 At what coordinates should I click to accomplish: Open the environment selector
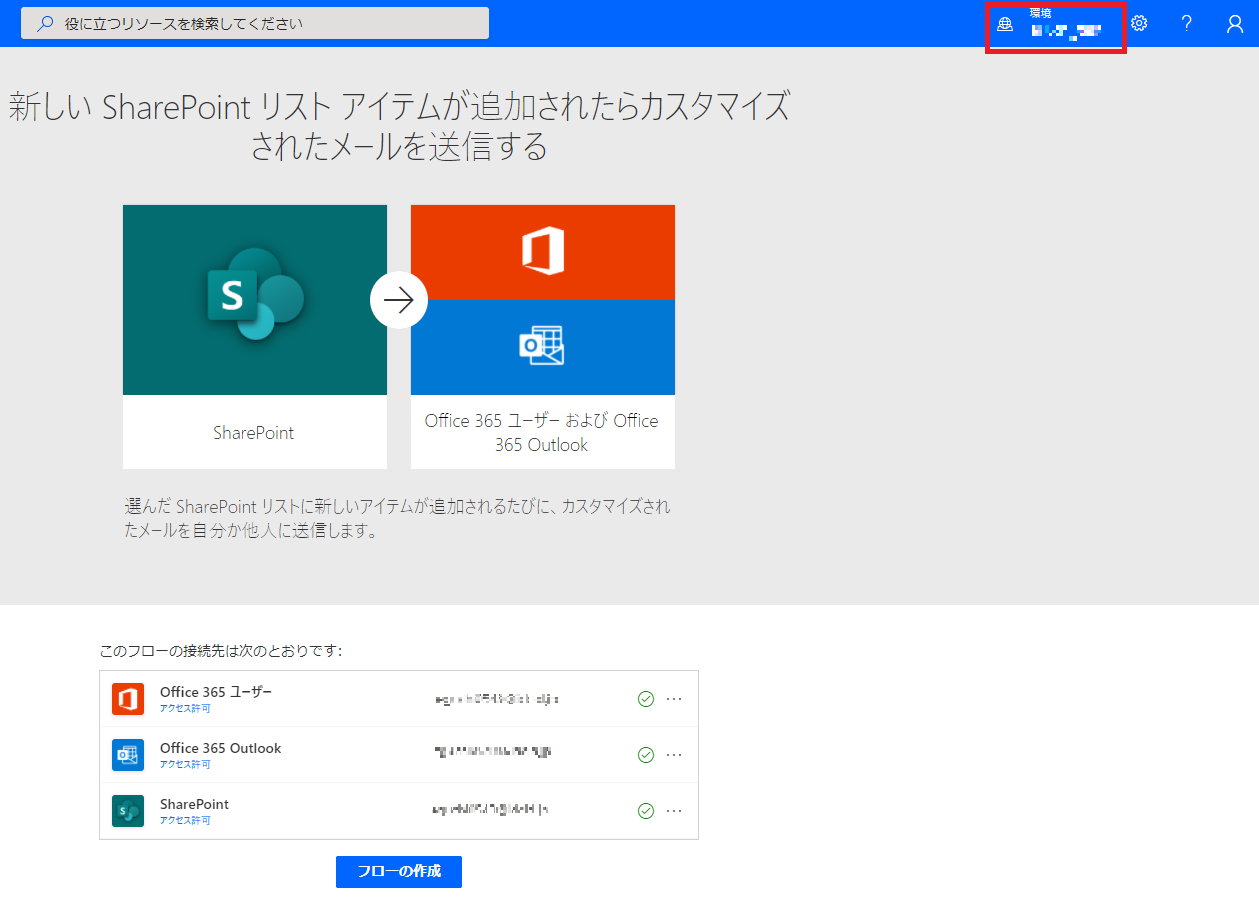[1056, 24]
